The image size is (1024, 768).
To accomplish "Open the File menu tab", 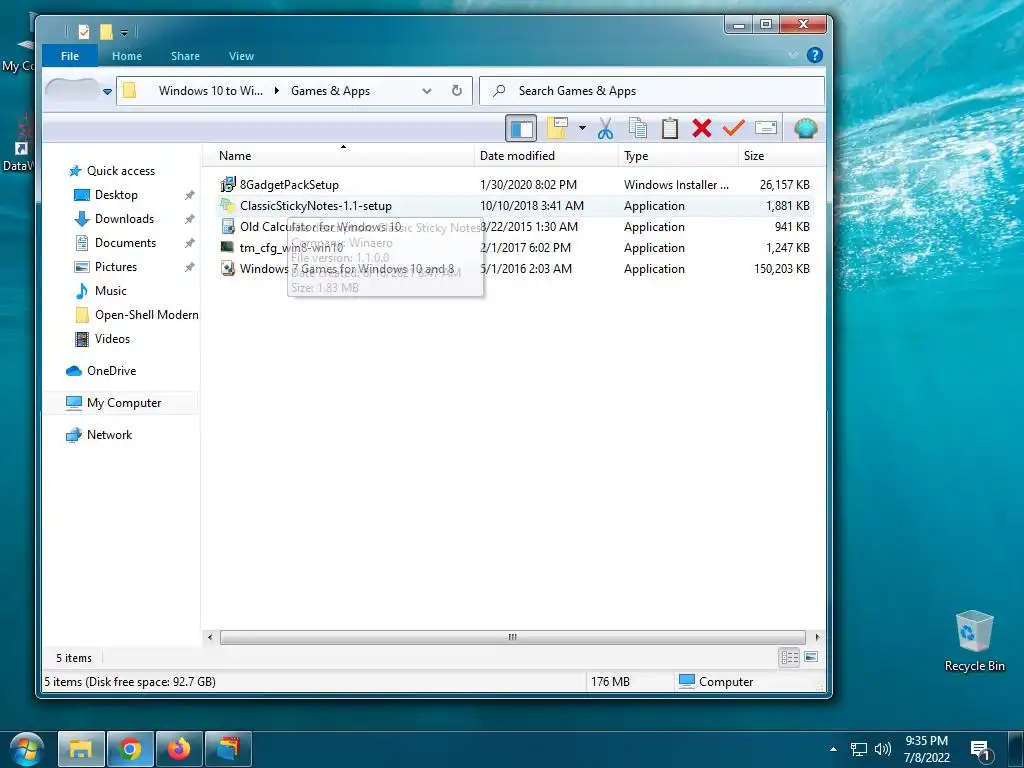I will (x=70, y=56).
